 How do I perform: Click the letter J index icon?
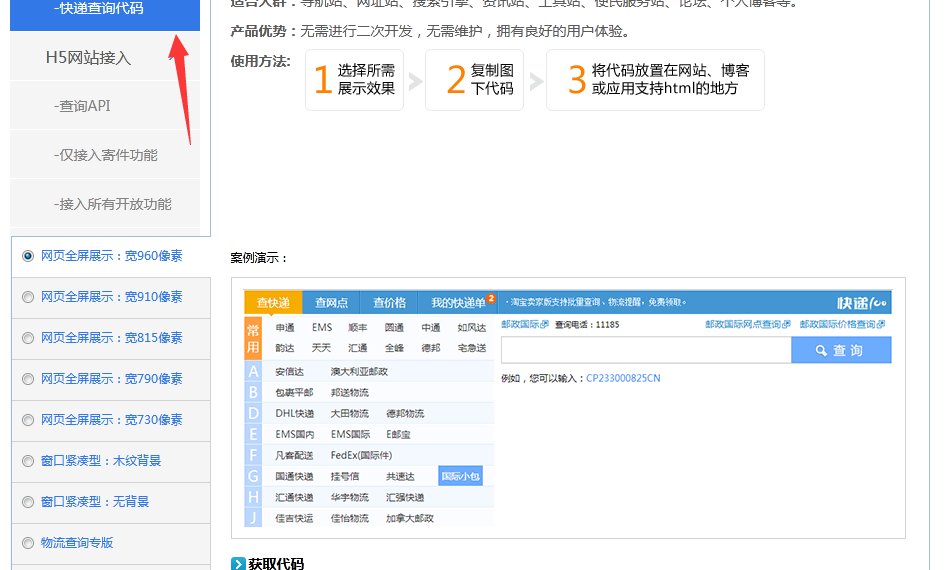tap(254, 518)
